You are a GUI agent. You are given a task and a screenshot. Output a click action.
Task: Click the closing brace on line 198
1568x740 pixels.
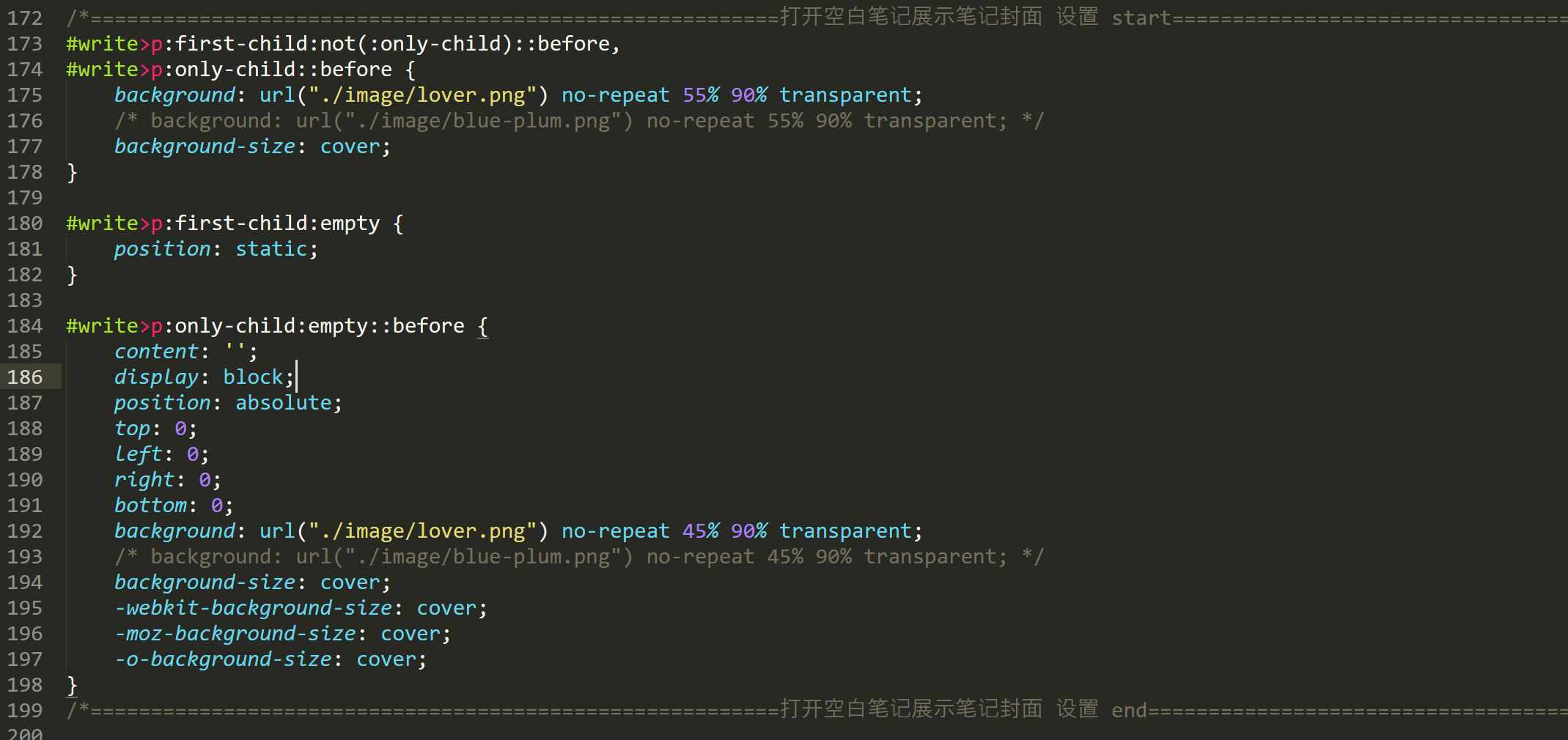click(x=72, y=686)
